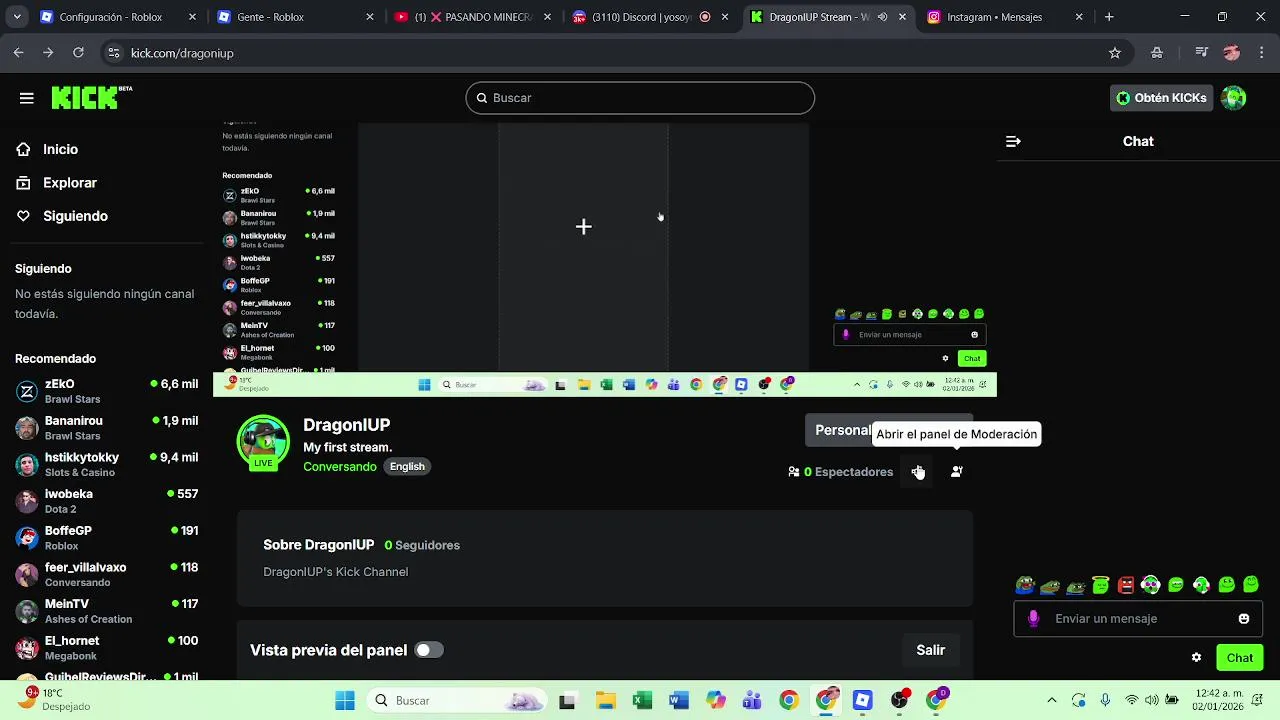The image size is (1280, 720).
Task: Open Windows Start menu
Action: tap(344, 701)
